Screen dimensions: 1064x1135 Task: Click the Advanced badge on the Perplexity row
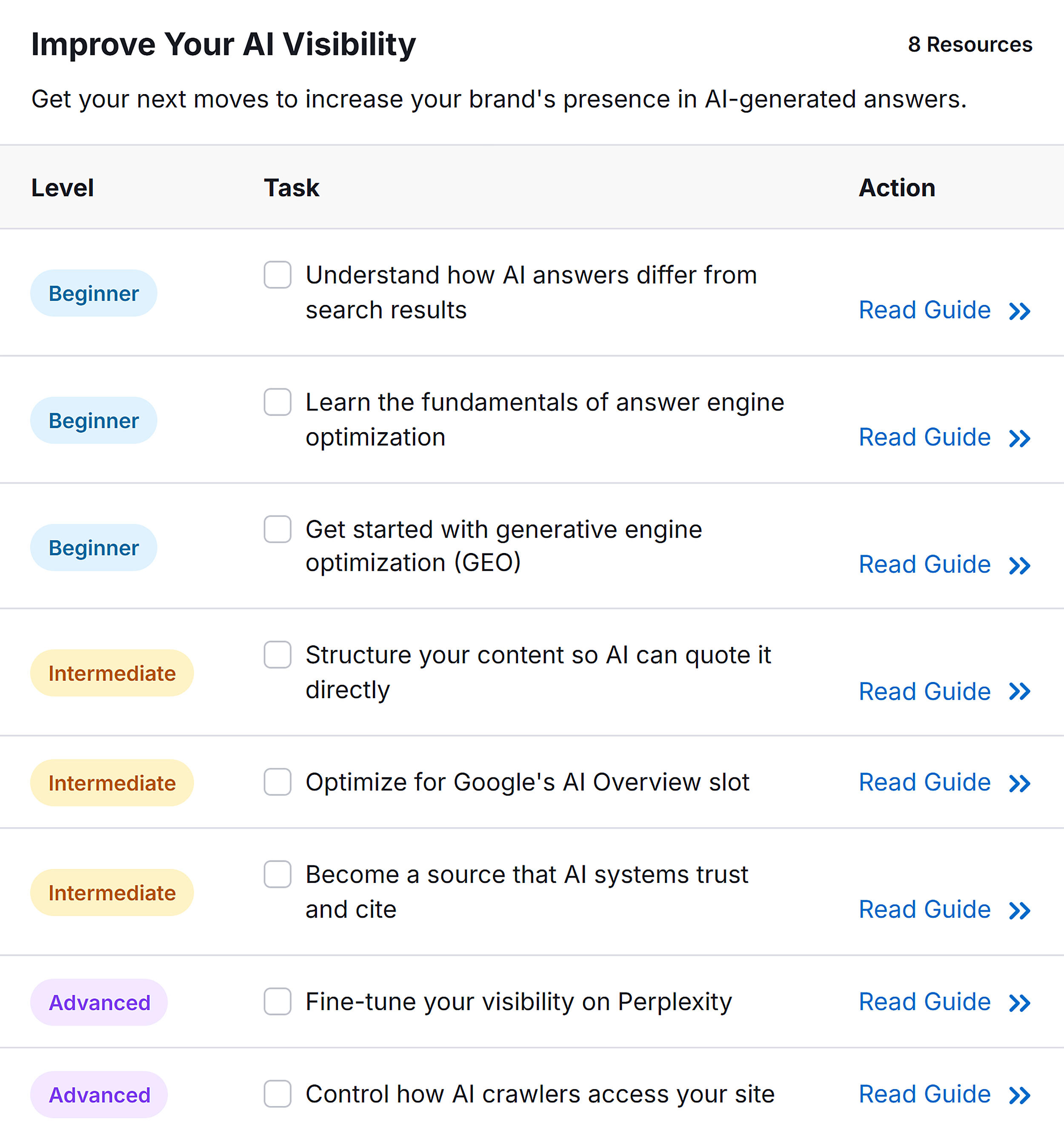pos(98,1003)
